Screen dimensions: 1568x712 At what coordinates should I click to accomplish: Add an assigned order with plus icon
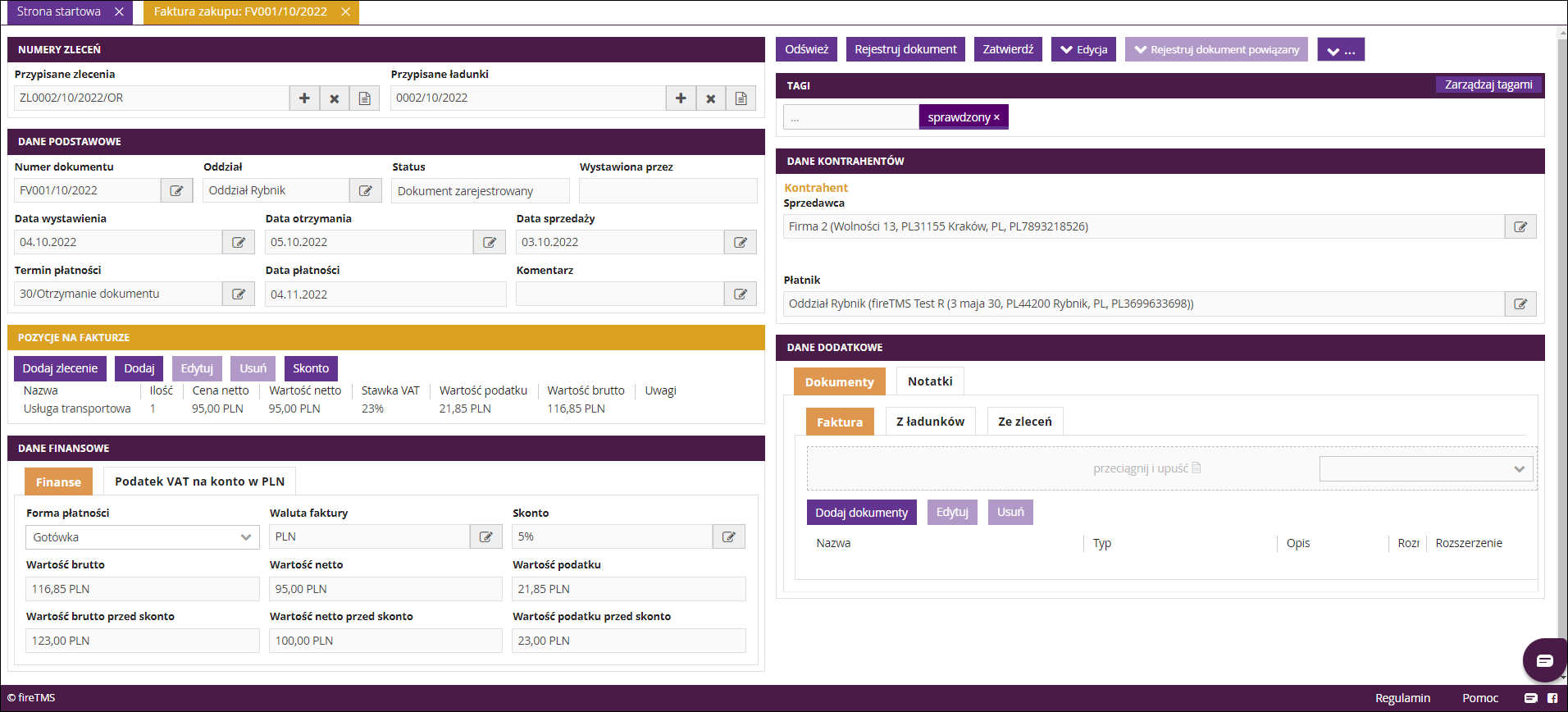[304, 98]
